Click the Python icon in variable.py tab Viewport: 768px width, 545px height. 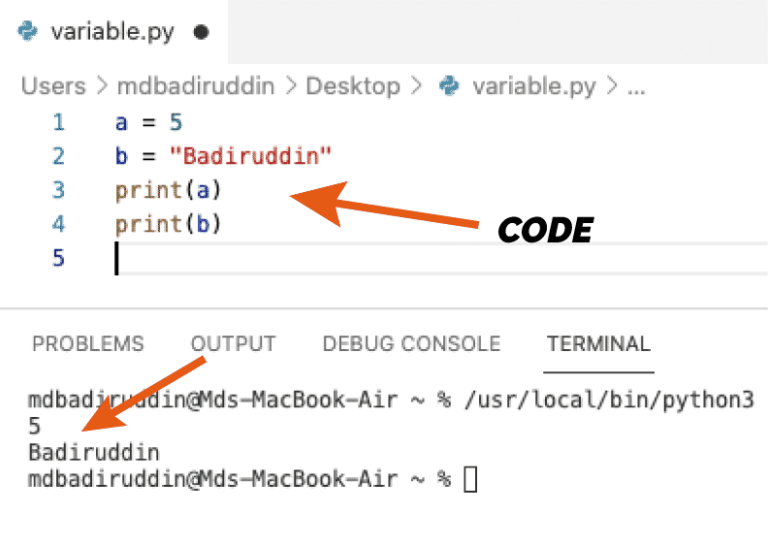[27, 31]
